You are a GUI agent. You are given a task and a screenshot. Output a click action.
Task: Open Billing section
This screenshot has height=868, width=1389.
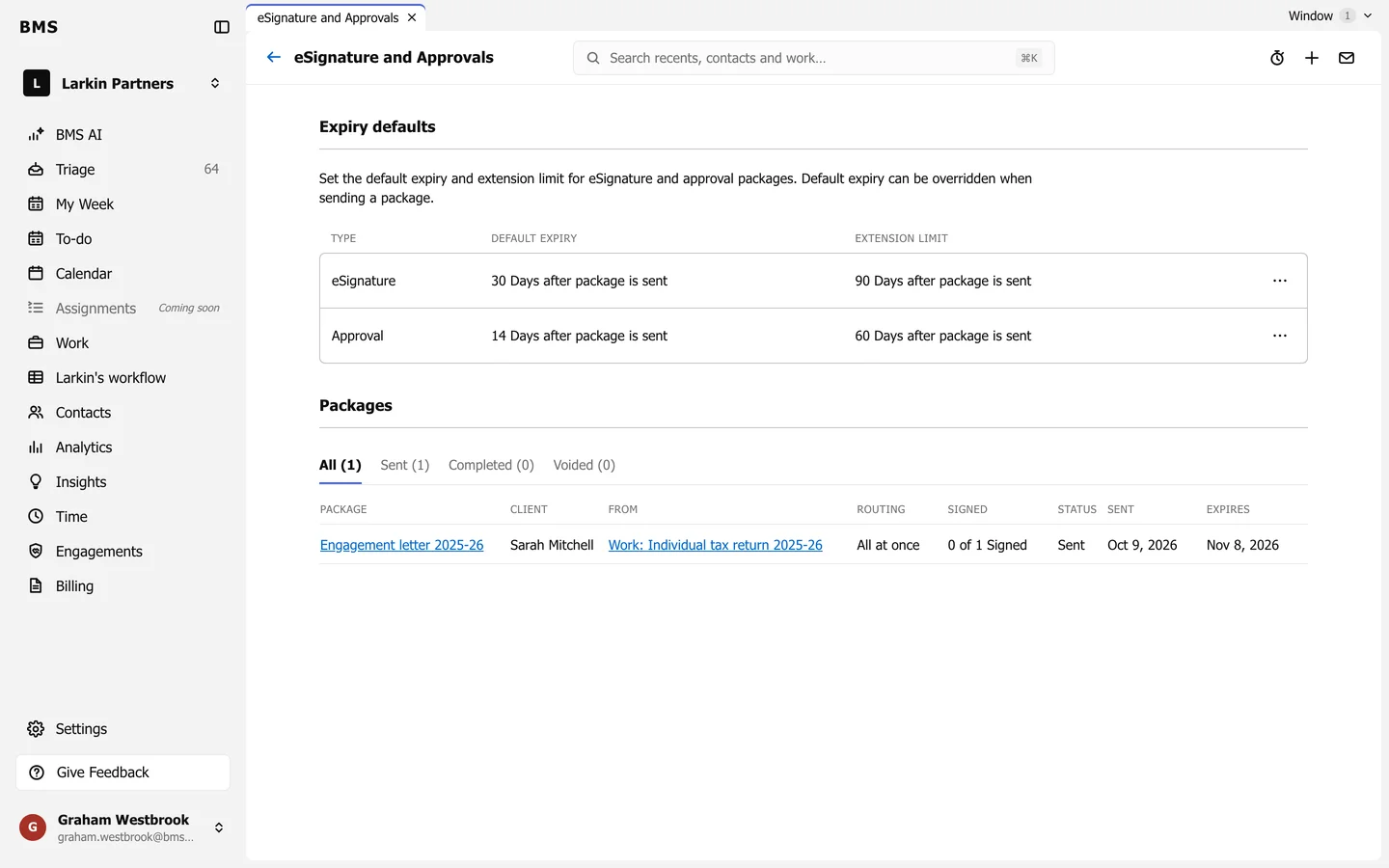tap(123, 585)
